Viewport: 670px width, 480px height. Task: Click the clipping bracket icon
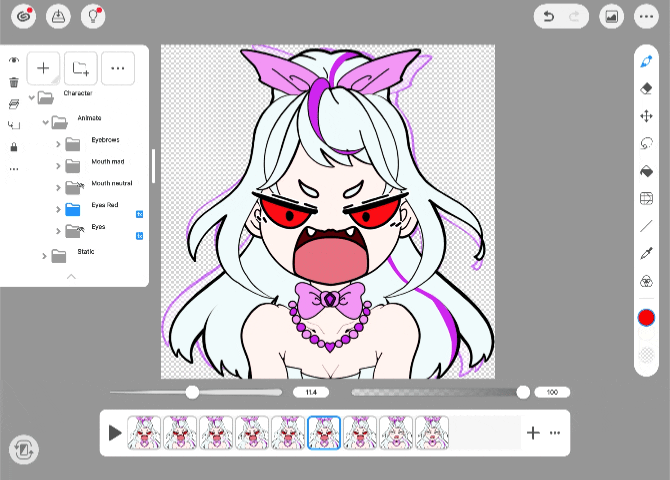[14, 125]
